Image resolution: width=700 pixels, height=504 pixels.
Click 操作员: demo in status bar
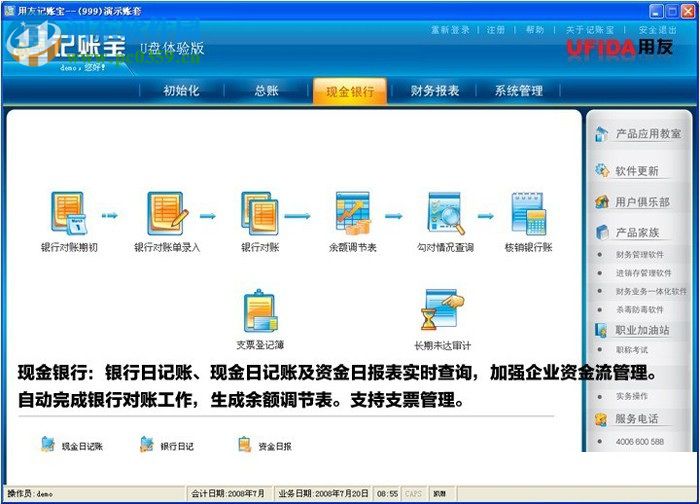click(x=30, y=494)
